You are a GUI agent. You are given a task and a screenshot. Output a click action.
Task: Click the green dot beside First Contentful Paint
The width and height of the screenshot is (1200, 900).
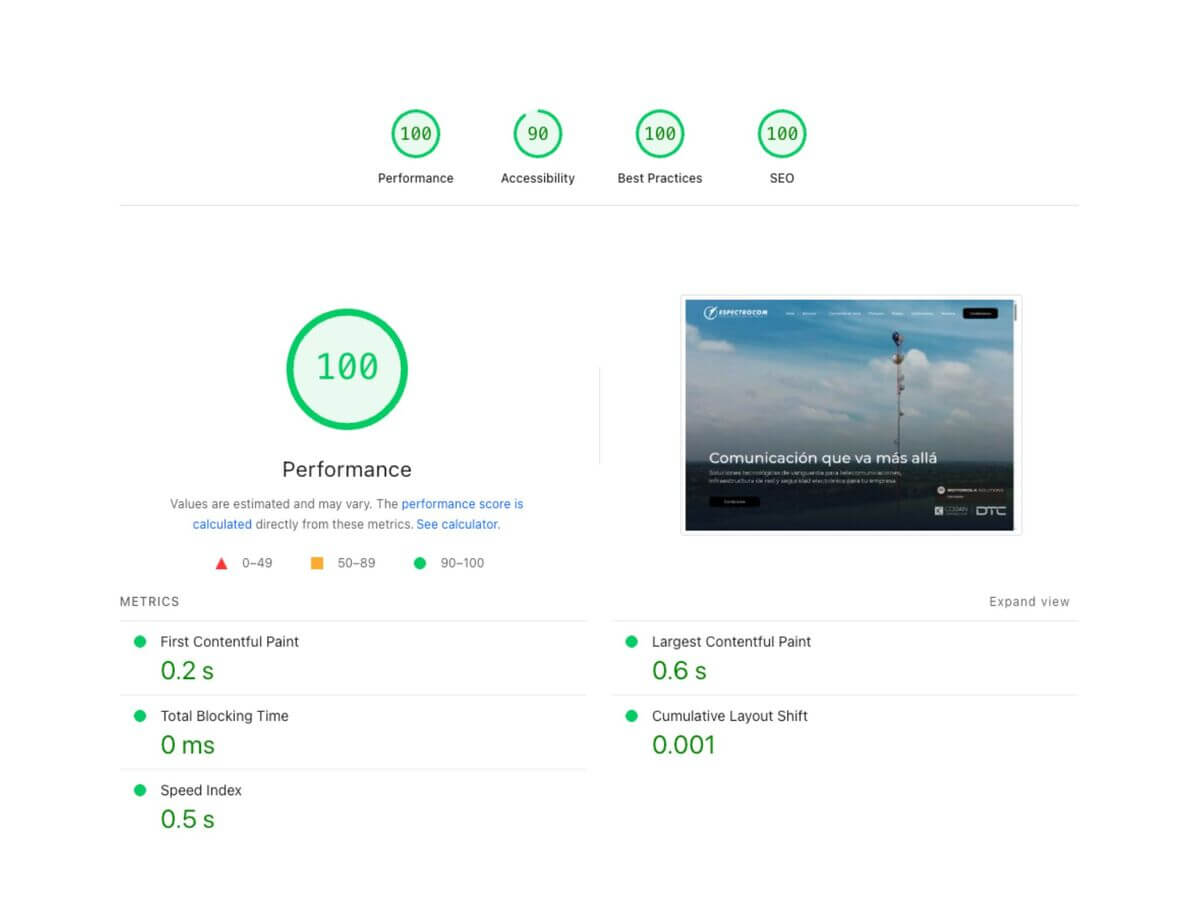[x=140, y=642]
